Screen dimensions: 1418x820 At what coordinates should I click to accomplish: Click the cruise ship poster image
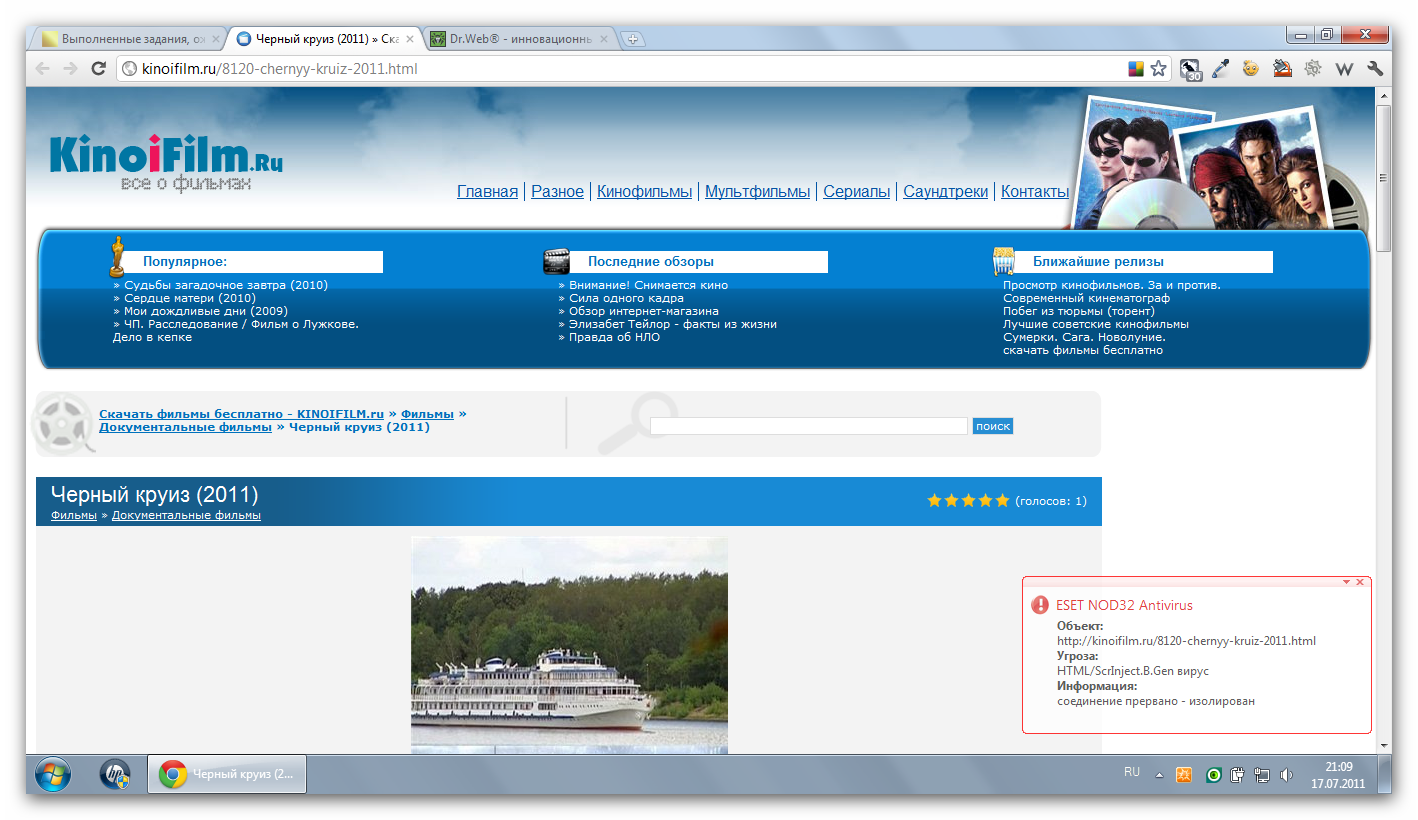pyautogui.click(x=569, y=645)
